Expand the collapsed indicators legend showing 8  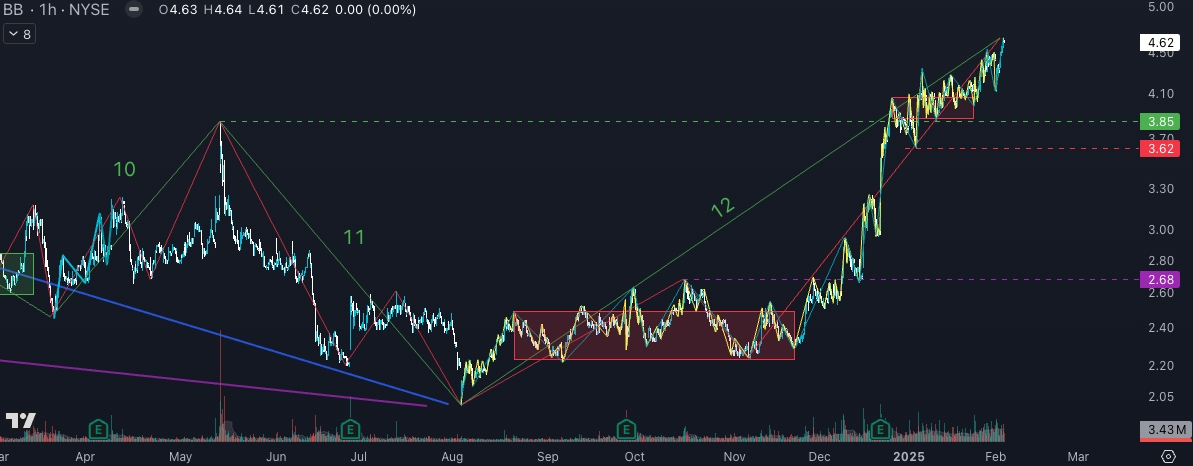click(18, 34)
